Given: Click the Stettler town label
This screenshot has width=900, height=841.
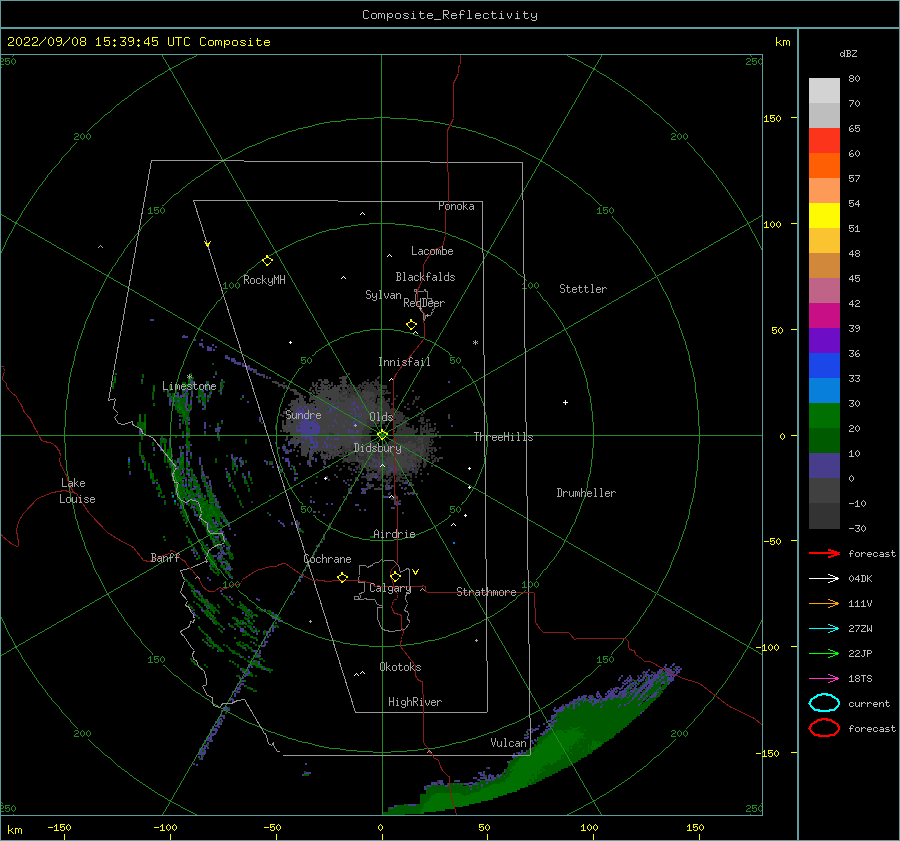Looking at the screenshot, I should (583, 289).
